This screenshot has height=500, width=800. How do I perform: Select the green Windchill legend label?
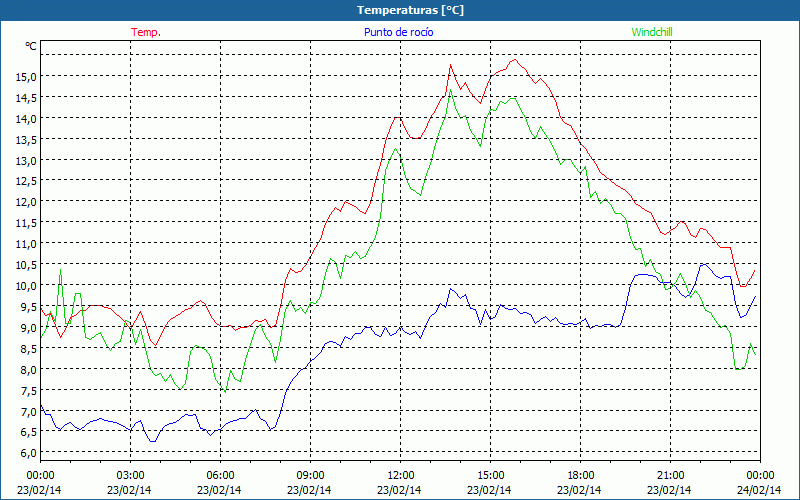(652, 32)
